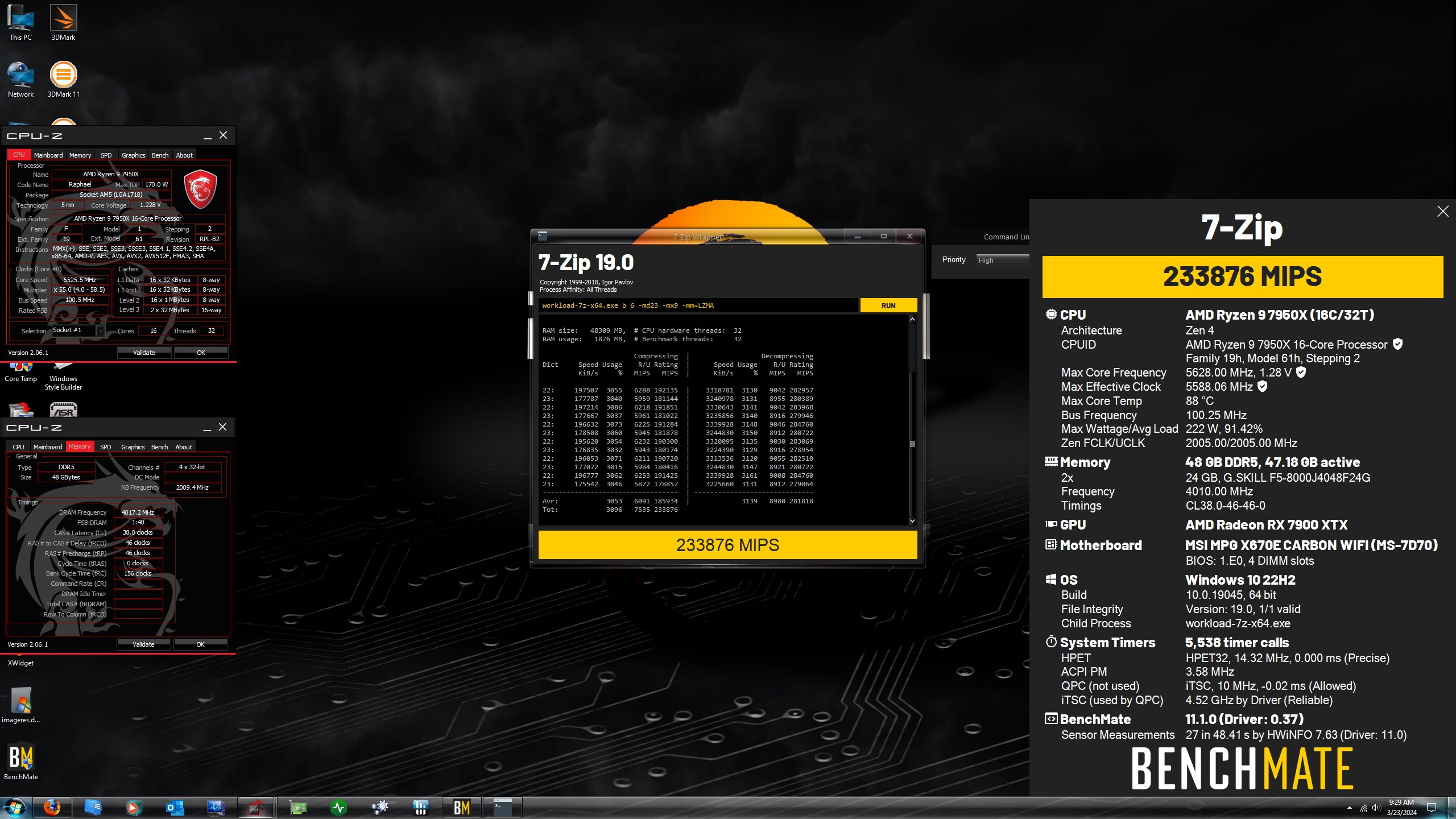Open the volume control tray icon
The width and height of the screenshot is (1456, 819).
click(1376, 808)
